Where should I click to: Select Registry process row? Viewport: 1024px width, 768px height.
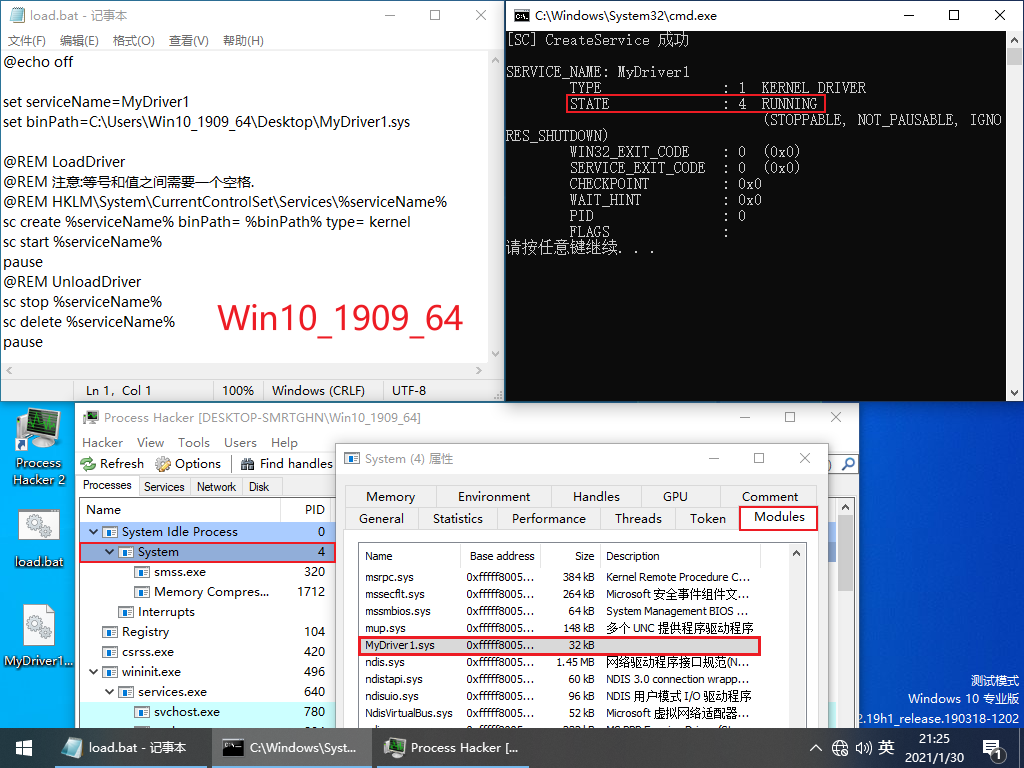206,632
